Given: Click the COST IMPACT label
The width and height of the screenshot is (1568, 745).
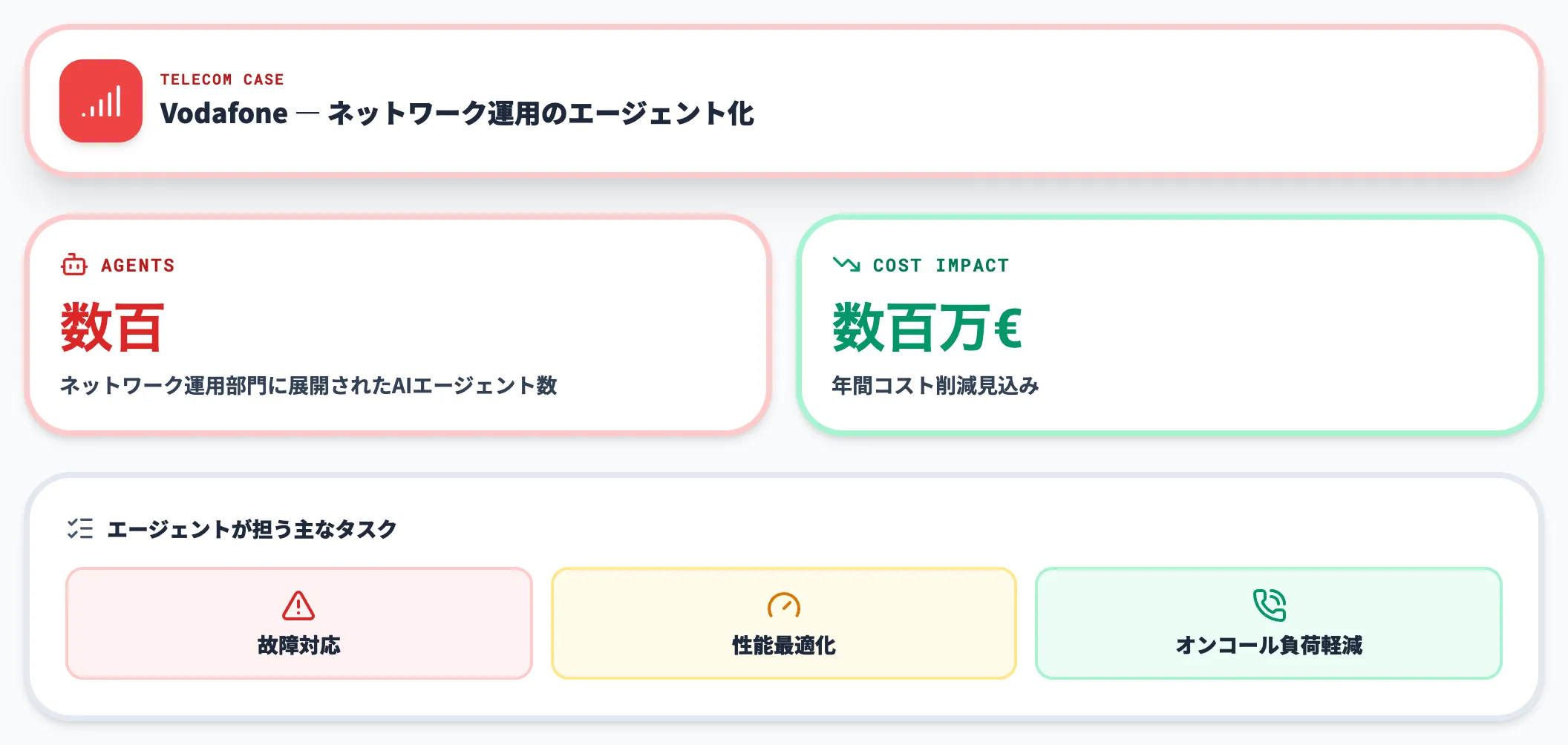Looking at the screenshot, I should 941,266.
